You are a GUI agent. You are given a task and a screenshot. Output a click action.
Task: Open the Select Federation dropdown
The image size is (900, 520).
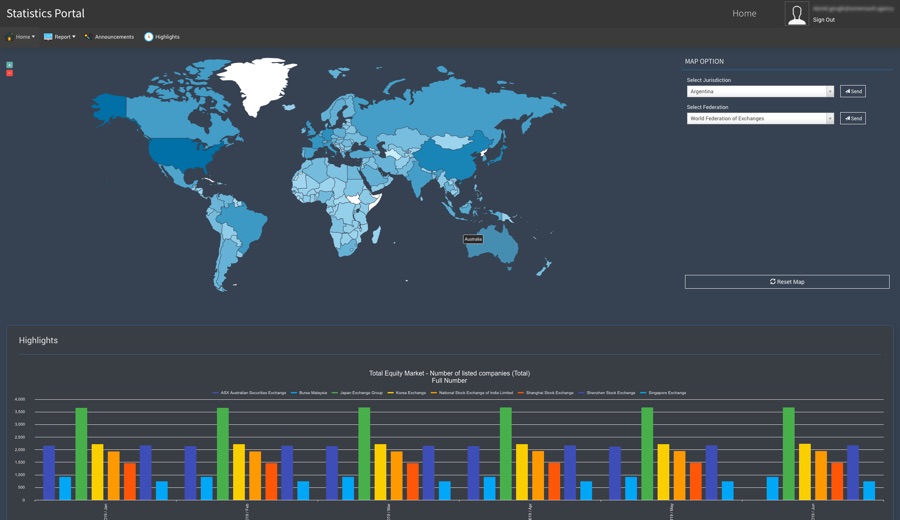click(x=760, y=118)
